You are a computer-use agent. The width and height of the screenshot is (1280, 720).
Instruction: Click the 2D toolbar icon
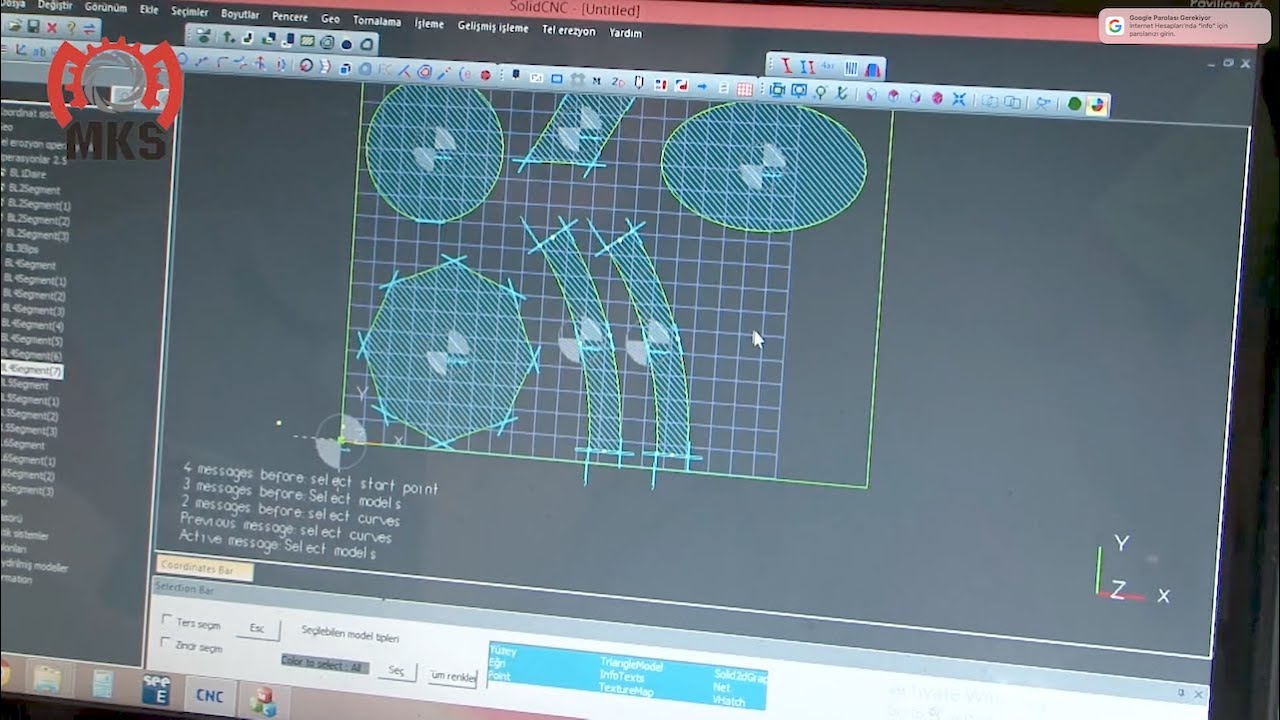[x=617, y=82]
